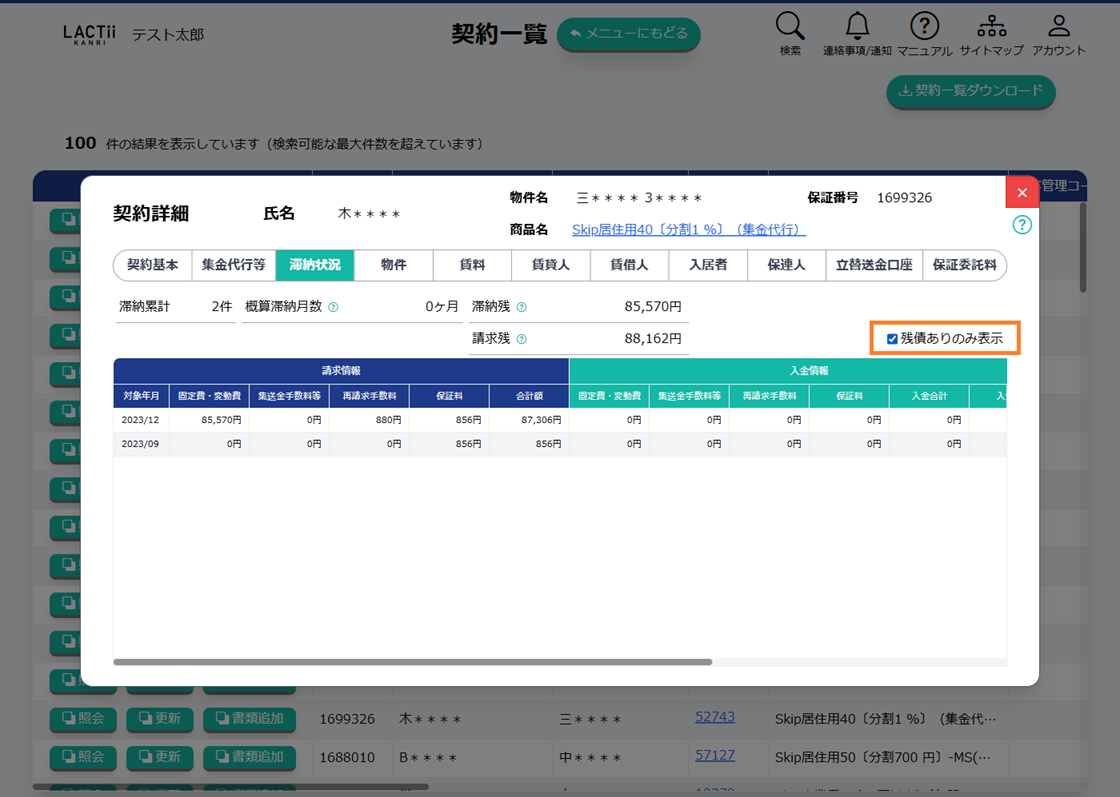
Task: Open the 集金代行等 tab
Action: pyautogui.click(x=233, y=265)
